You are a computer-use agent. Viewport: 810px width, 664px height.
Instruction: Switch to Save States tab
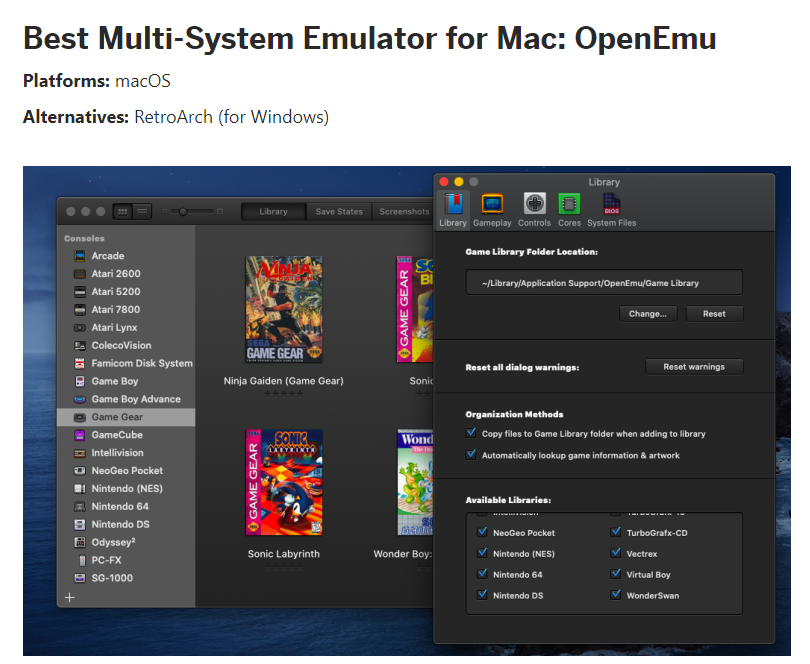(x=339, y=211)
